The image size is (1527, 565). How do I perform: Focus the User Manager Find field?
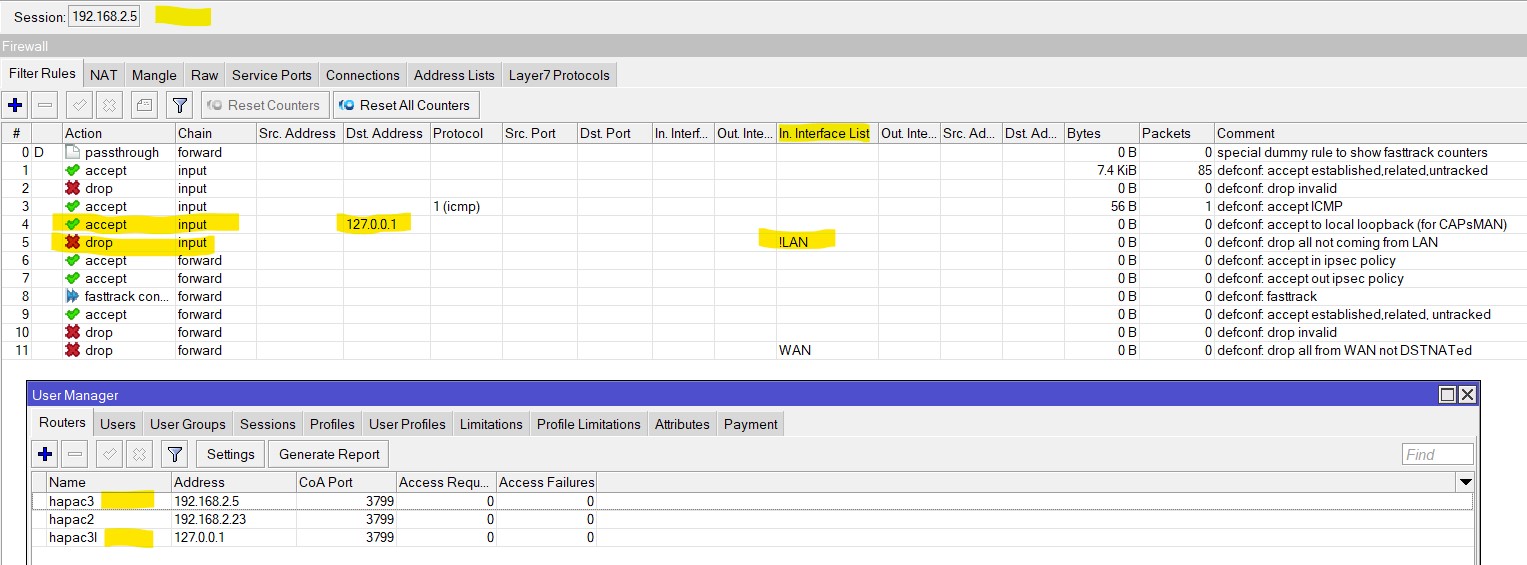[1438, 454]
